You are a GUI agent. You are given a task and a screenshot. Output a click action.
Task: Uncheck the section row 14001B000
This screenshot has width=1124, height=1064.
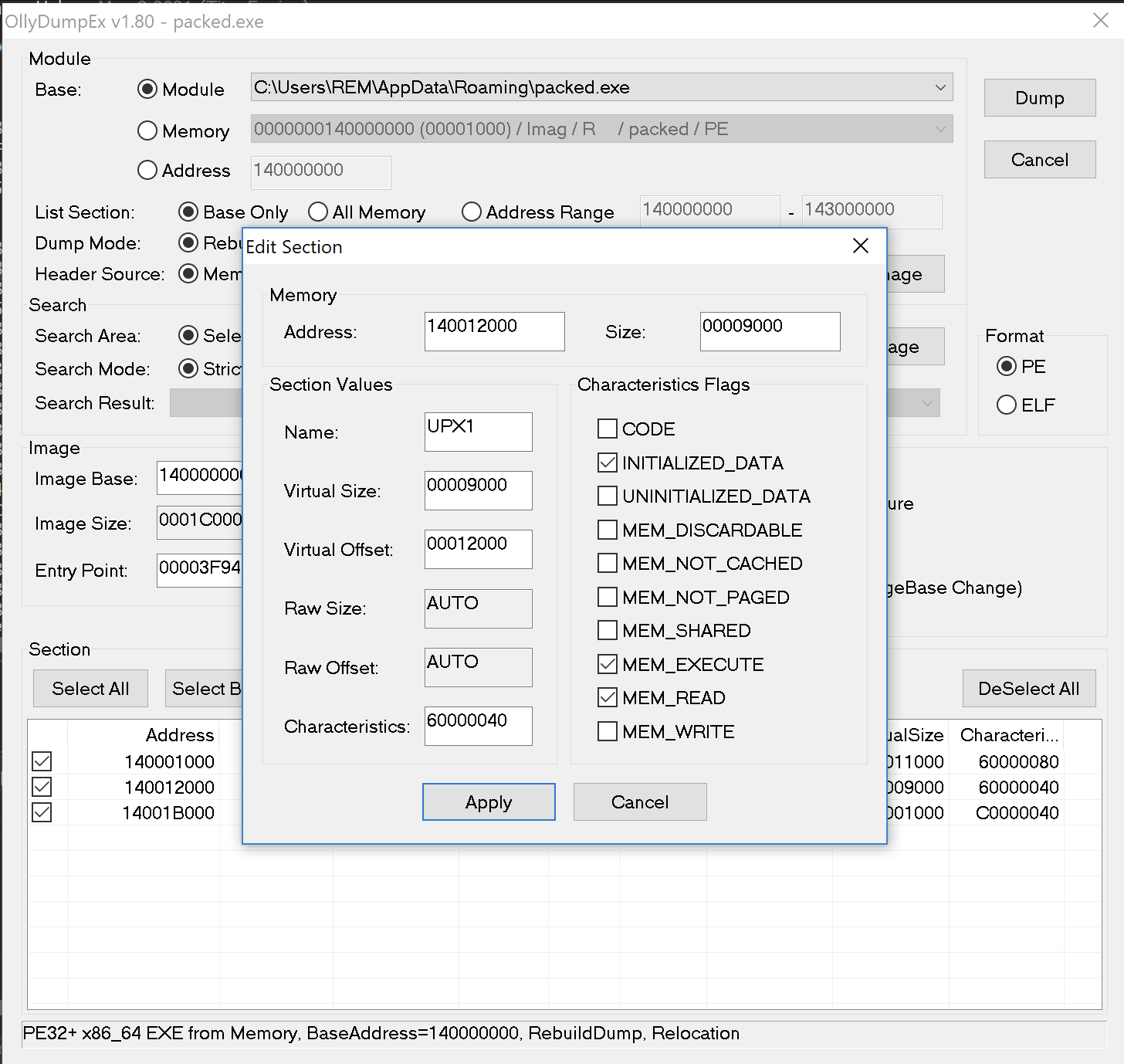pyautogui.click(x=42, y=812)
